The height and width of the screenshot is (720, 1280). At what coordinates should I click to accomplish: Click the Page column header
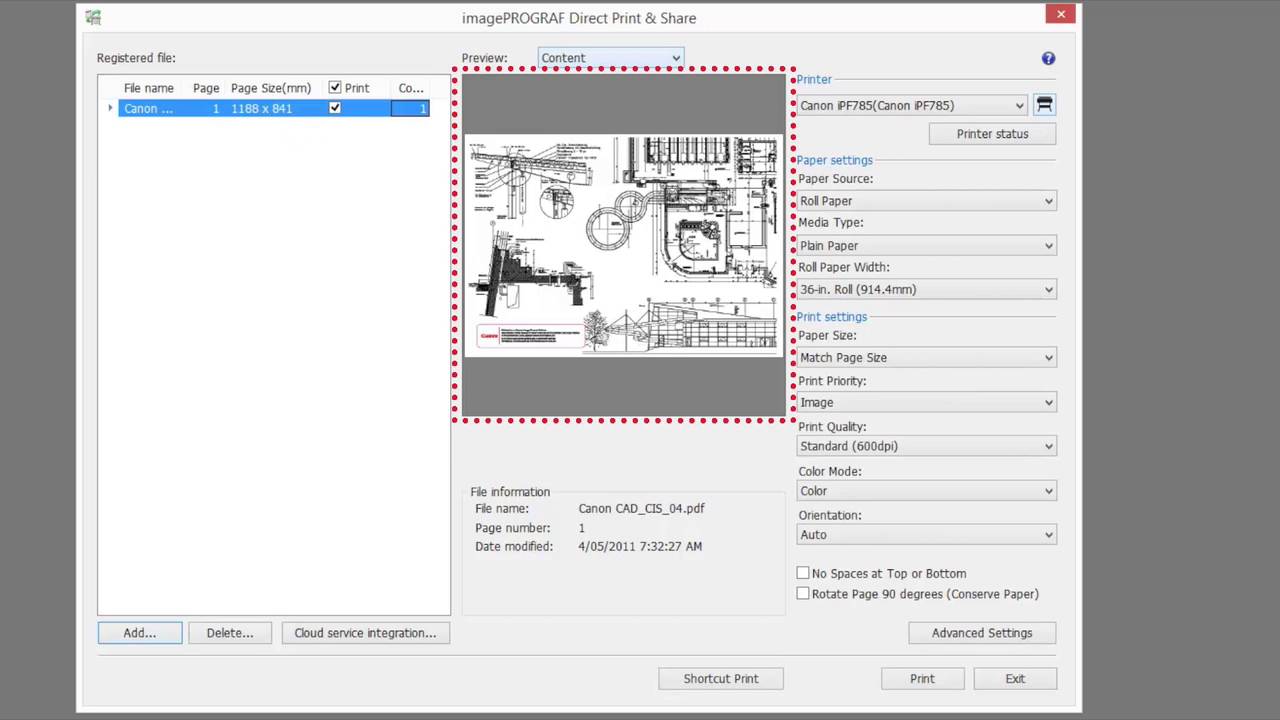click(x=206, y=88)
